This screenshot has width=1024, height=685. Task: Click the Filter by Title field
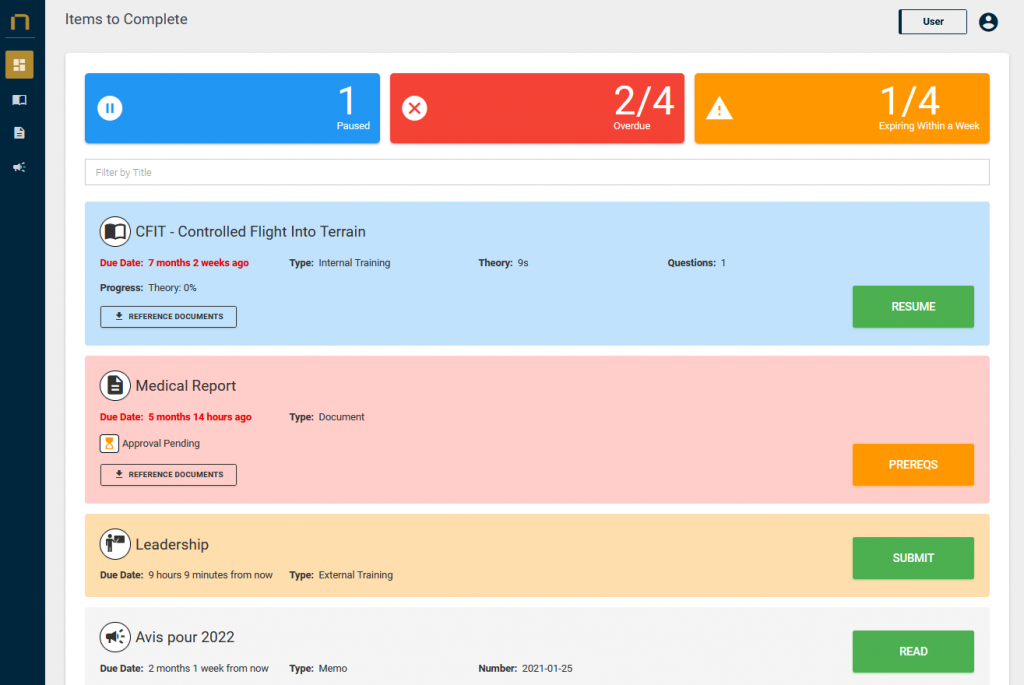pos(537,172)
